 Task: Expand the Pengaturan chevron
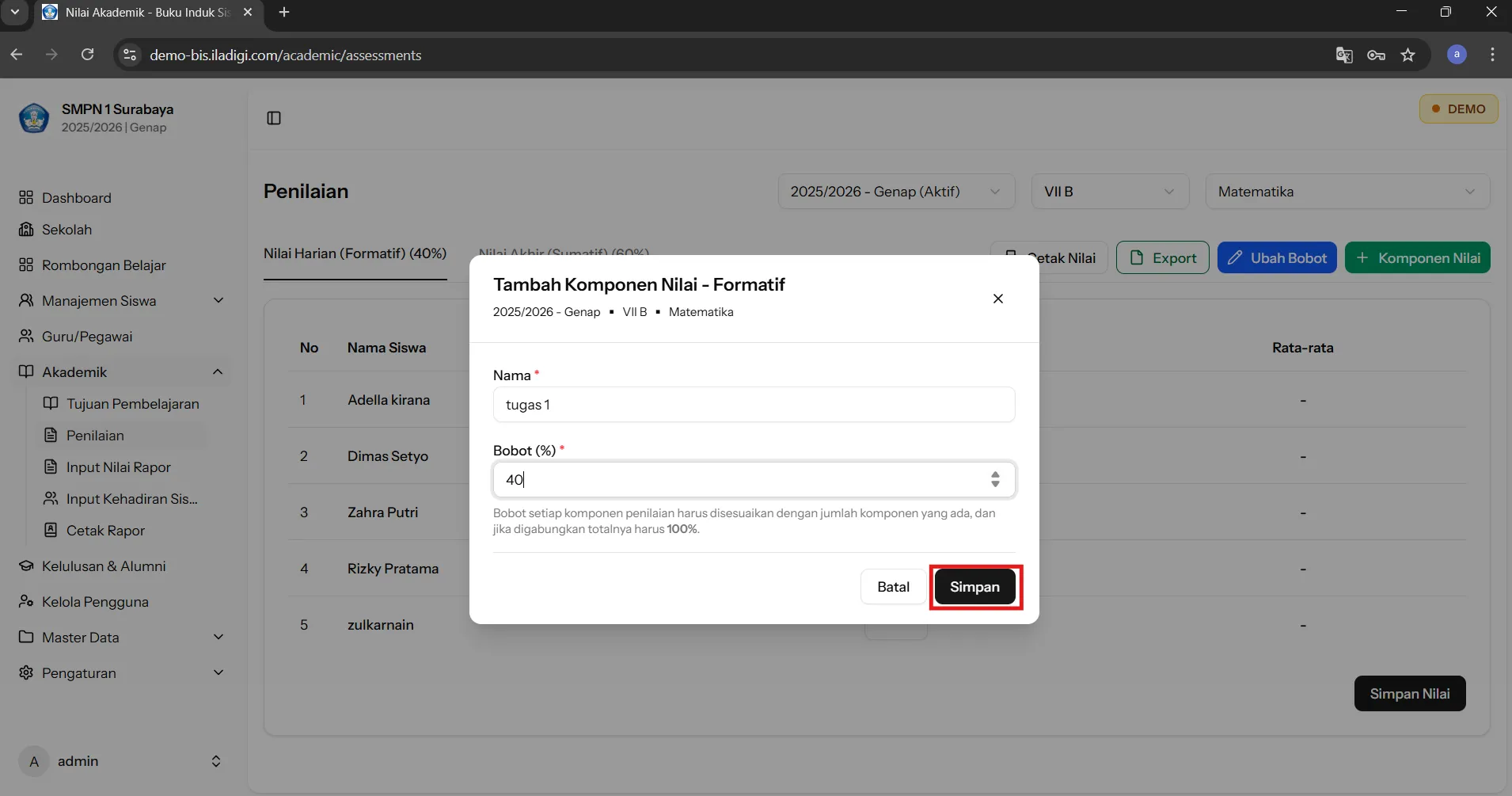click(218, 673)
